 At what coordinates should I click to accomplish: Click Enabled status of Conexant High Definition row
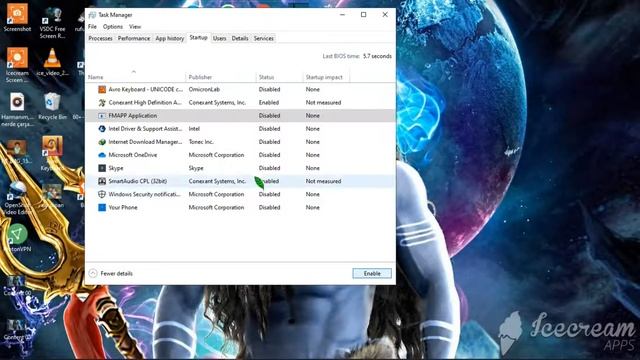pyautogui.click(x=269, y=102)
